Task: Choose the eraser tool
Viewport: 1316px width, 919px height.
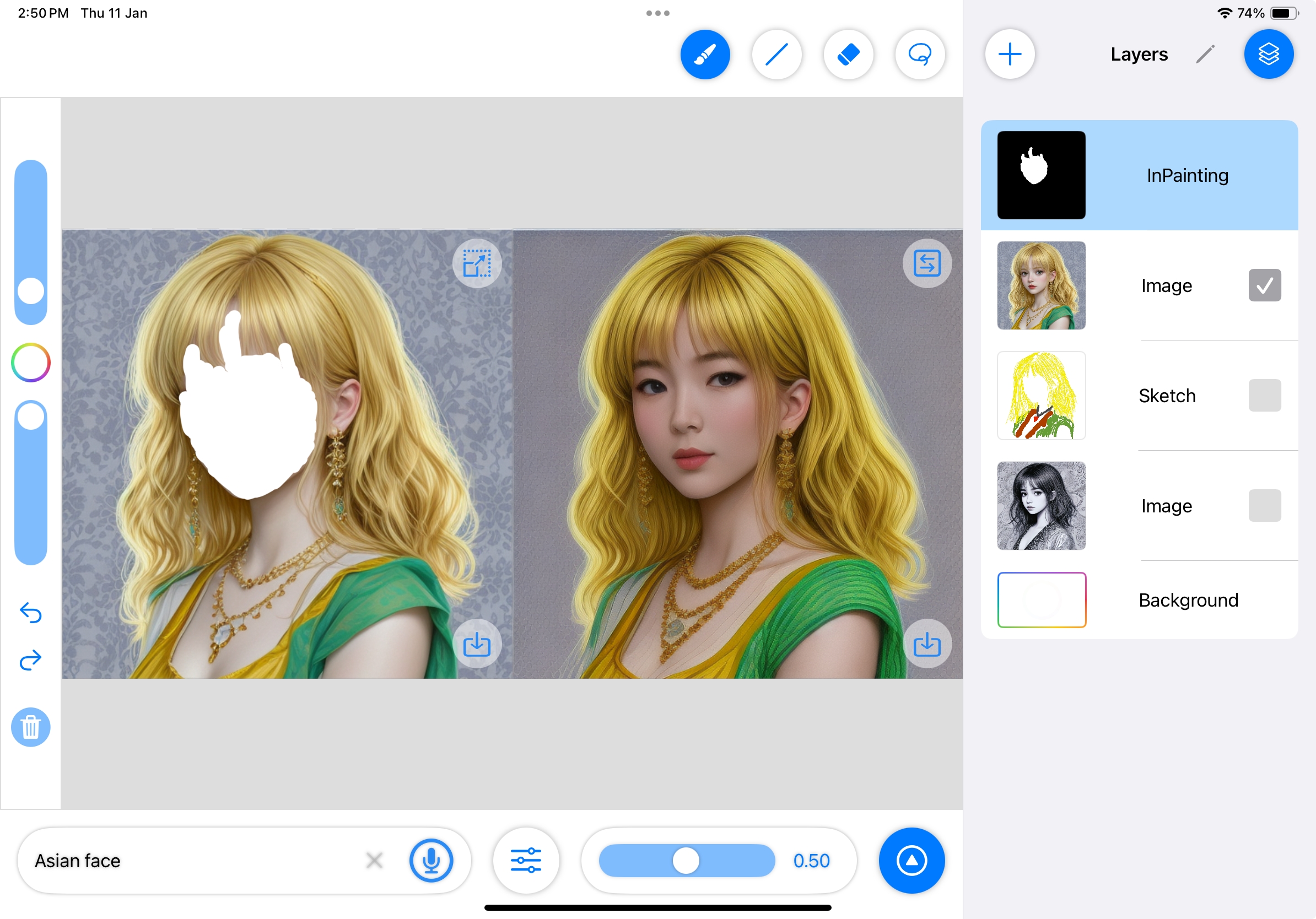Action: [x=848, y=55]
